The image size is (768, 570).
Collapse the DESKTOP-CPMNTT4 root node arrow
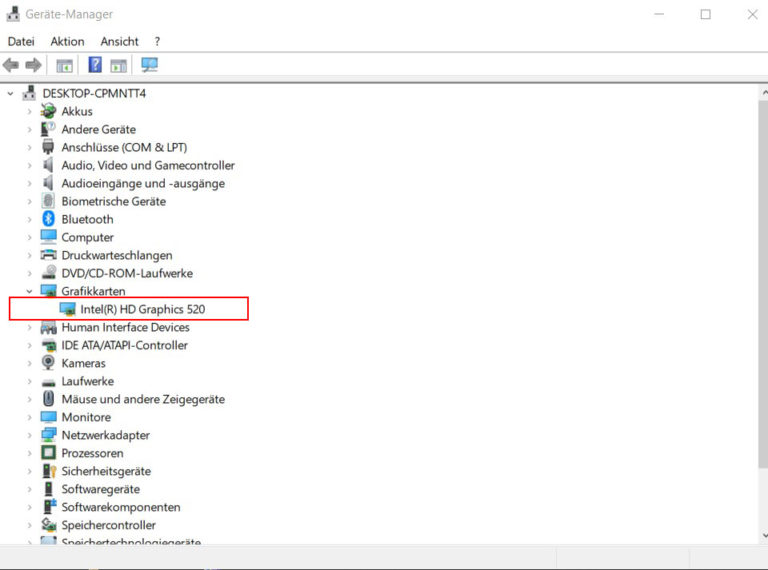click(x=11, y=93)
